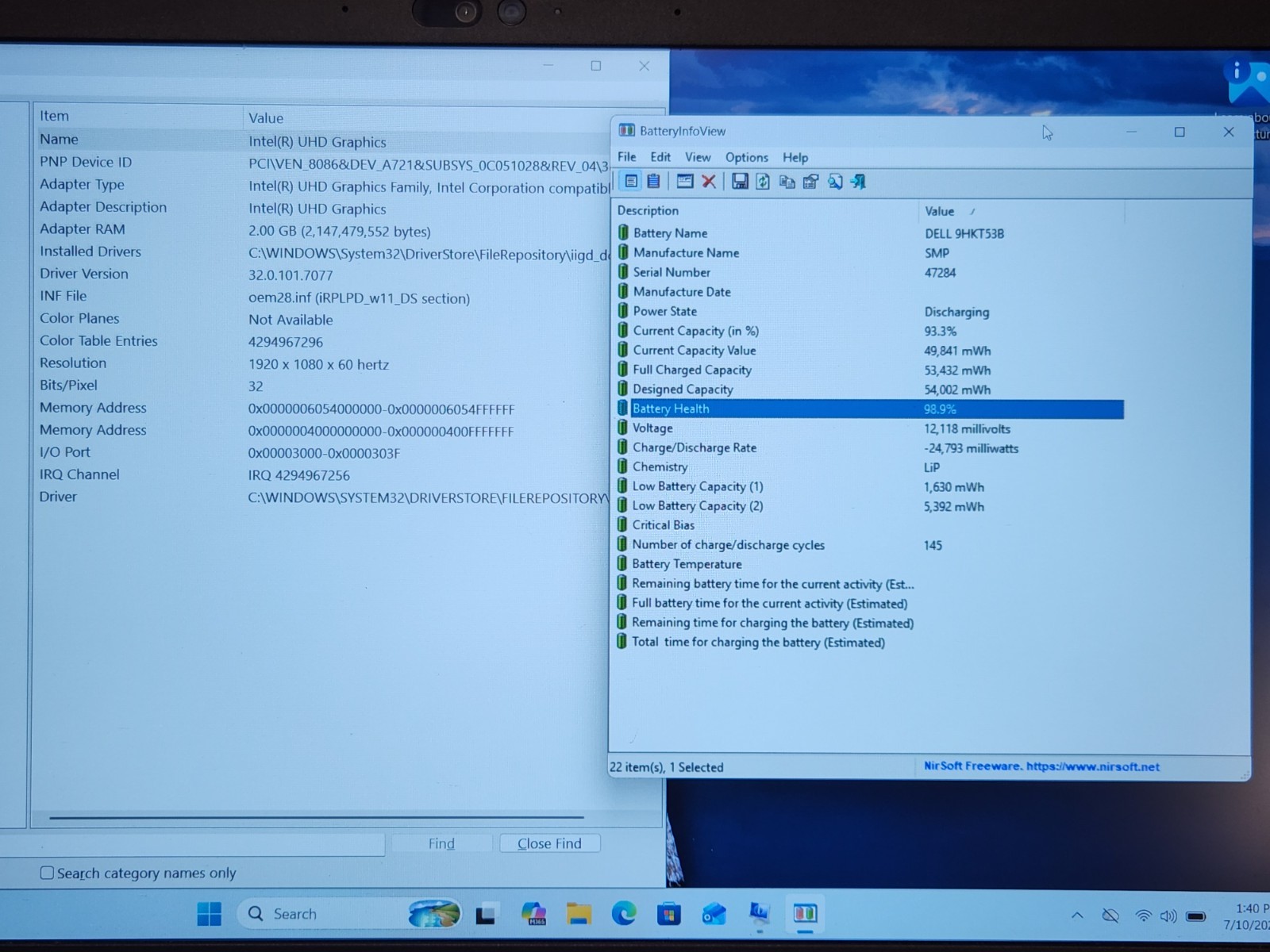The image size is (1270, 952).
Task: Click the Find what input field
Action: [190, 843]
